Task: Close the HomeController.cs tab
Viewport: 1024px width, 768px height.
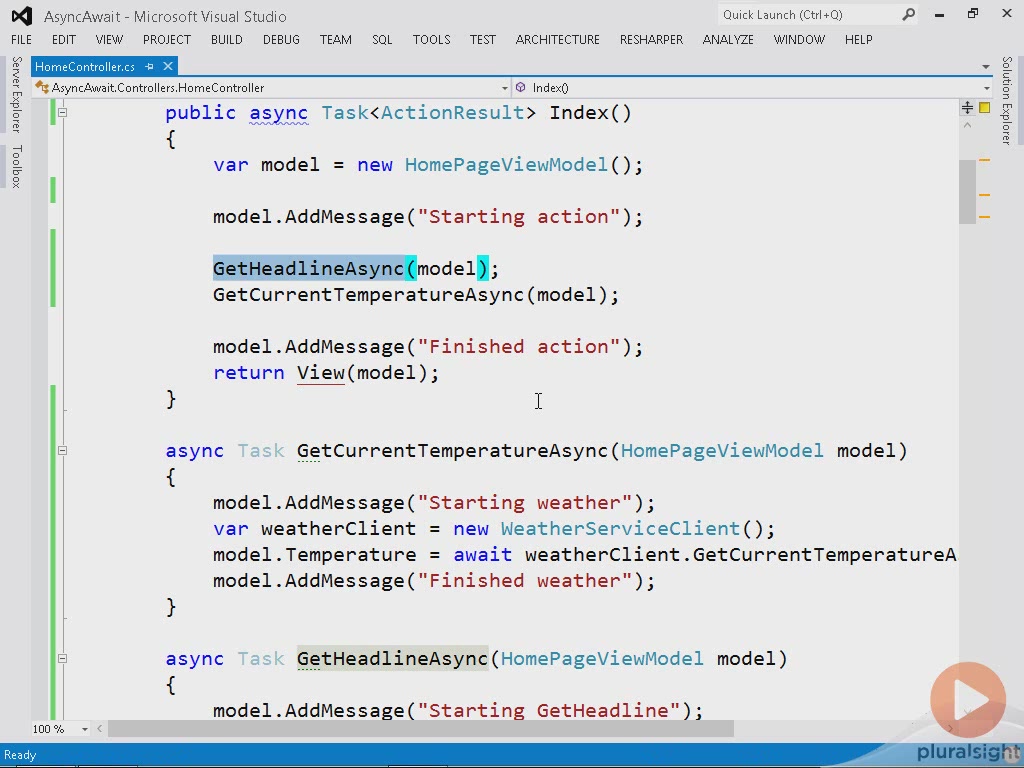Action: [168, 66]
